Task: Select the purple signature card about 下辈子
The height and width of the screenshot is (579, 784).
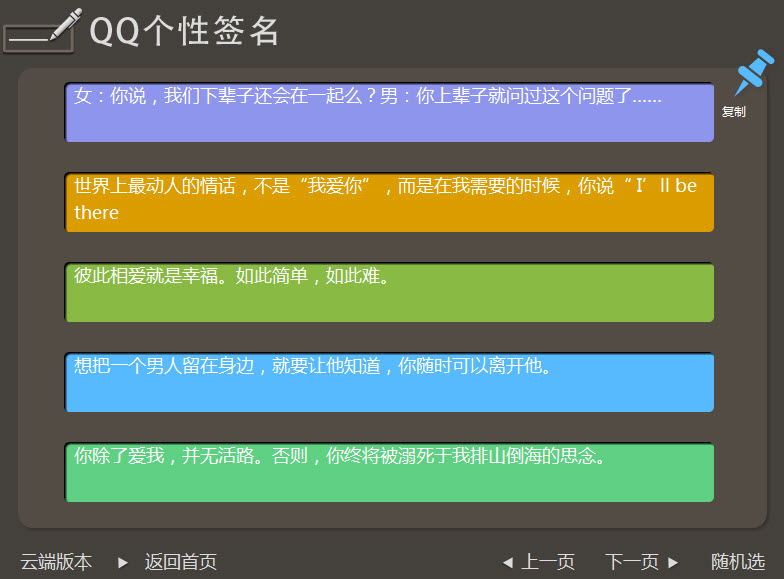Action: tap(389, 112)
